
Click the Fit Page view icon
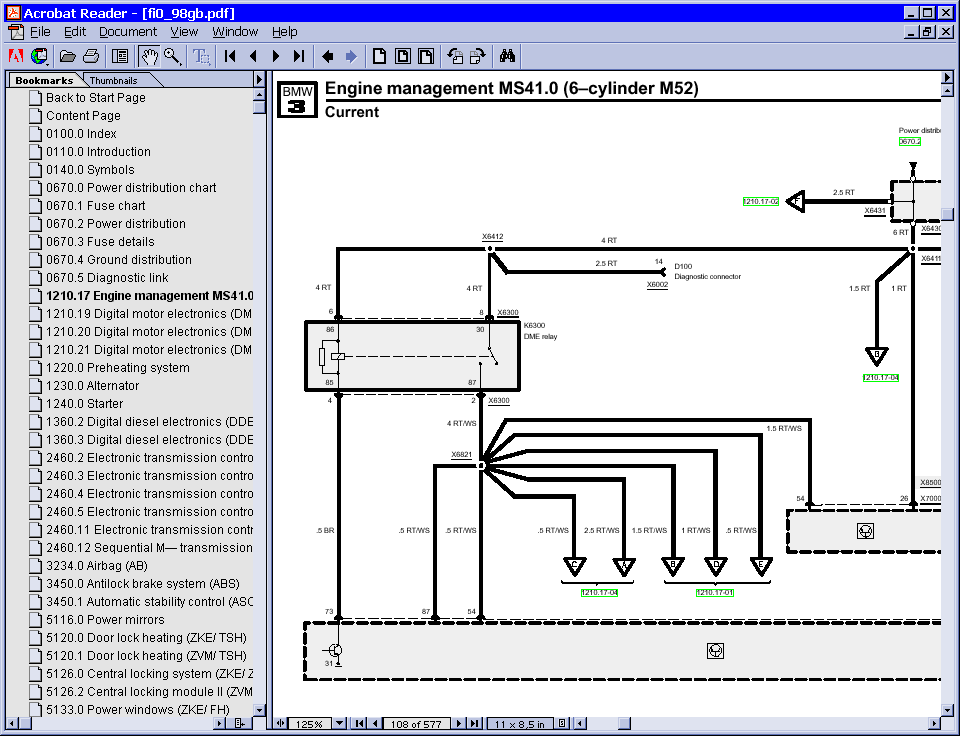401,56
